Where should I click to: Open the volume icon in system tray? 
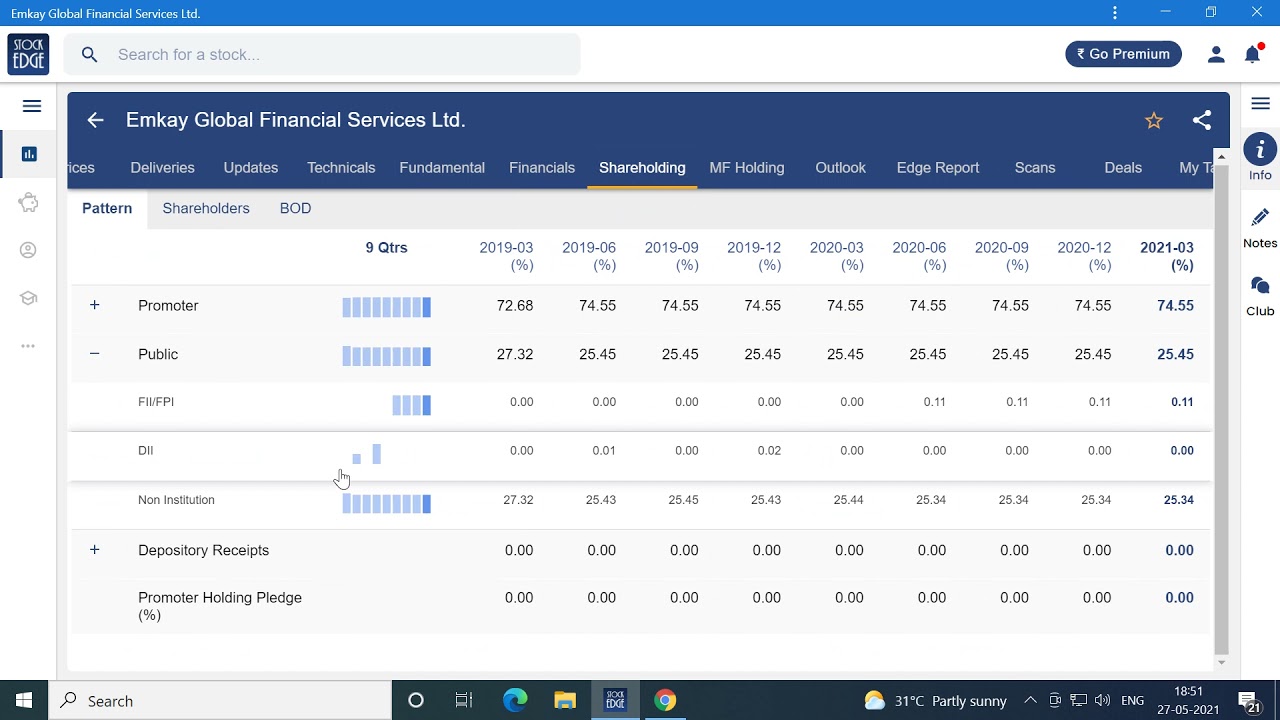pyautogui.click(x=1103, y=701)
